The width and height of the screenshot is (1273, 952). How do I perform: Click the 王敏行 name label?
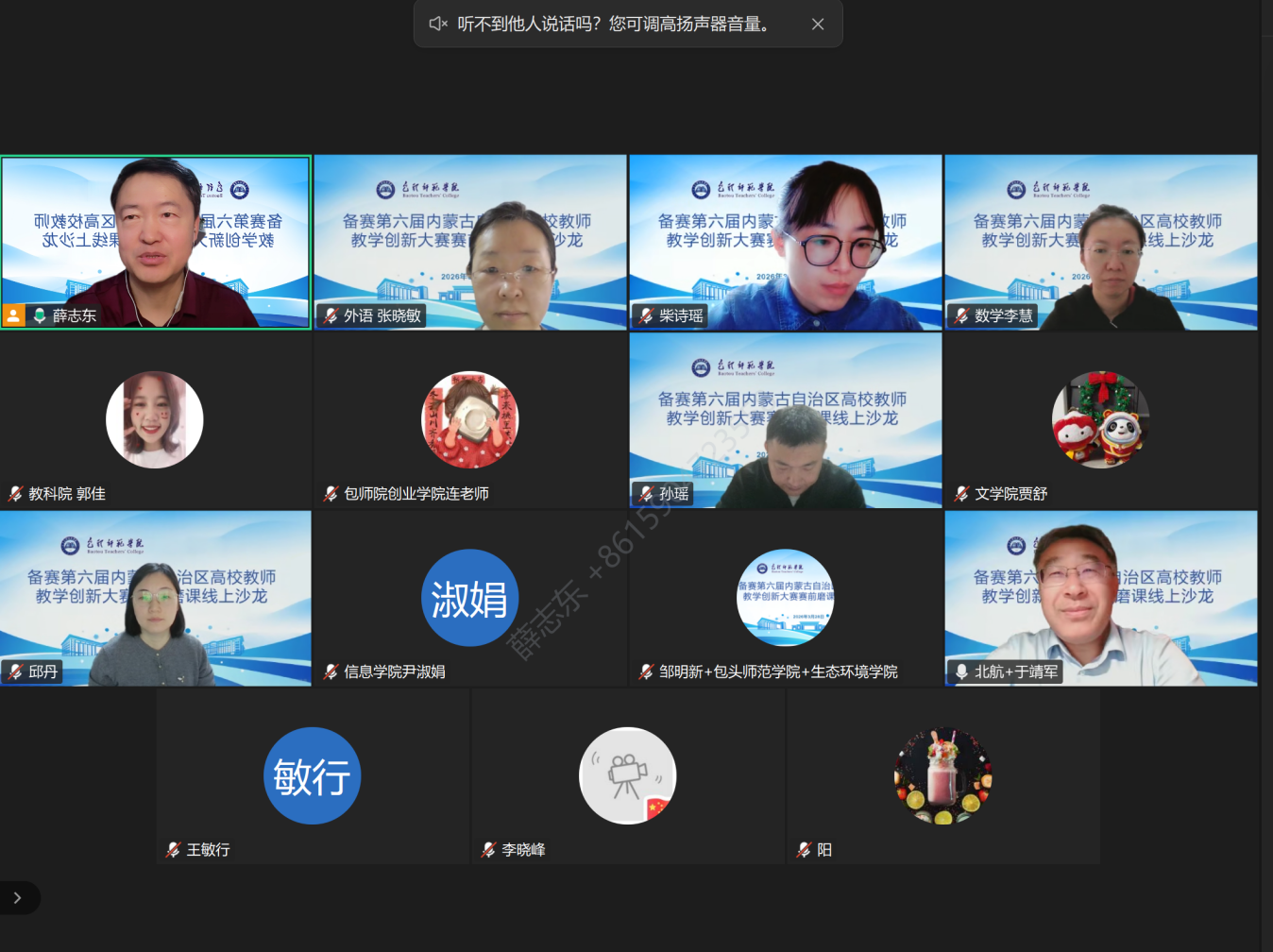tap(208, 850)
